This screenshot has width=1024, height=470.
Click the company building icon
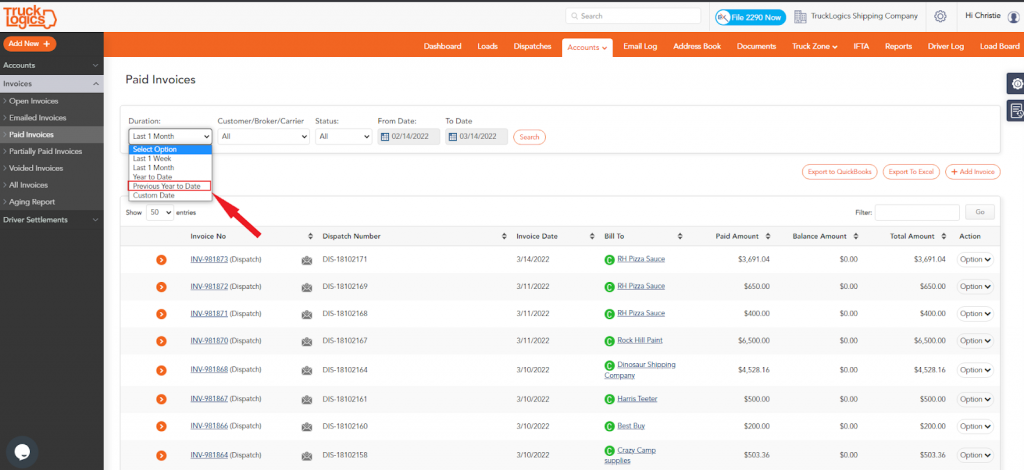(800, 16)
